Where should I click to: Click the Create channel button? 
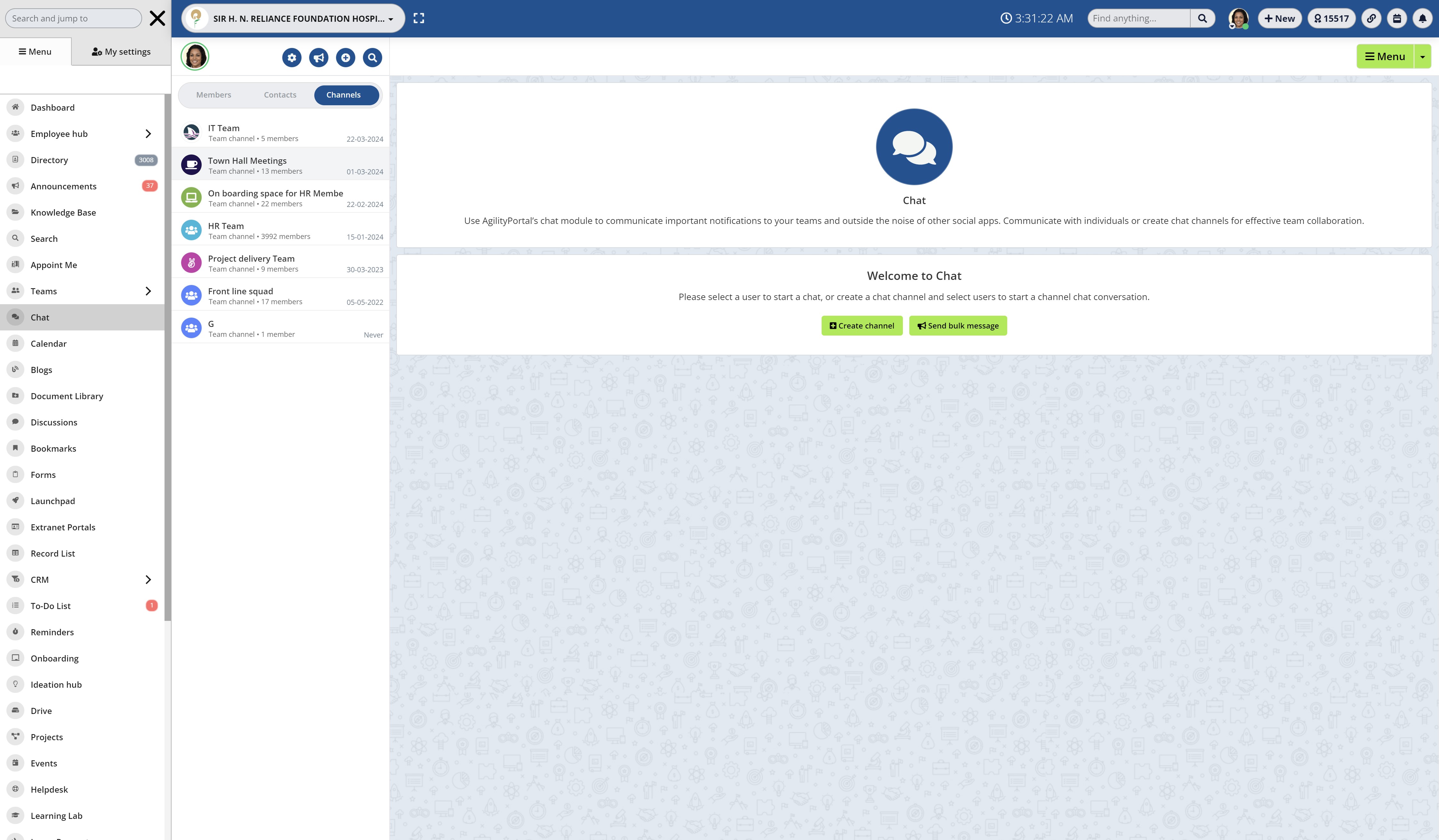coord(862,326)
